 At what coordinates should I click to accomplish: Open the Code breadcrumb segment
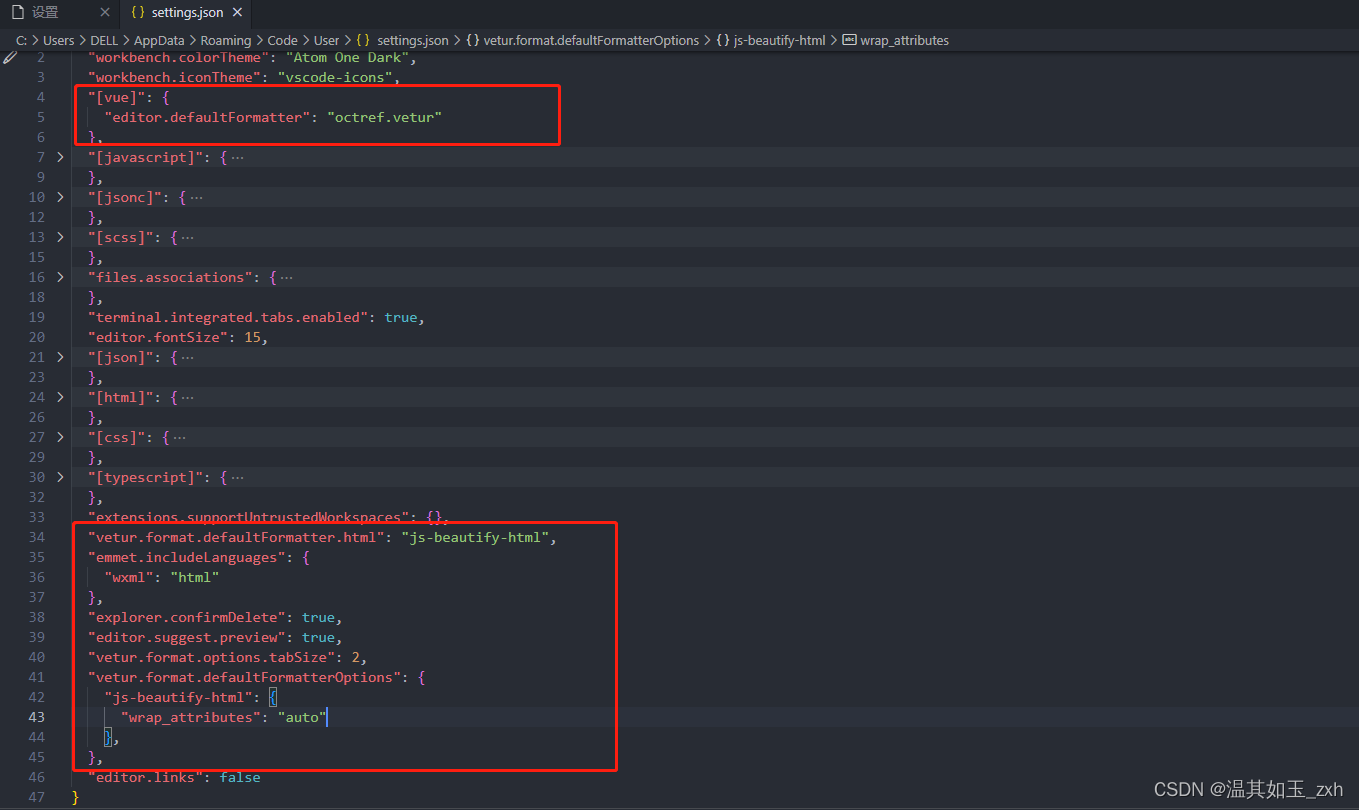click(x=283, y=40)
